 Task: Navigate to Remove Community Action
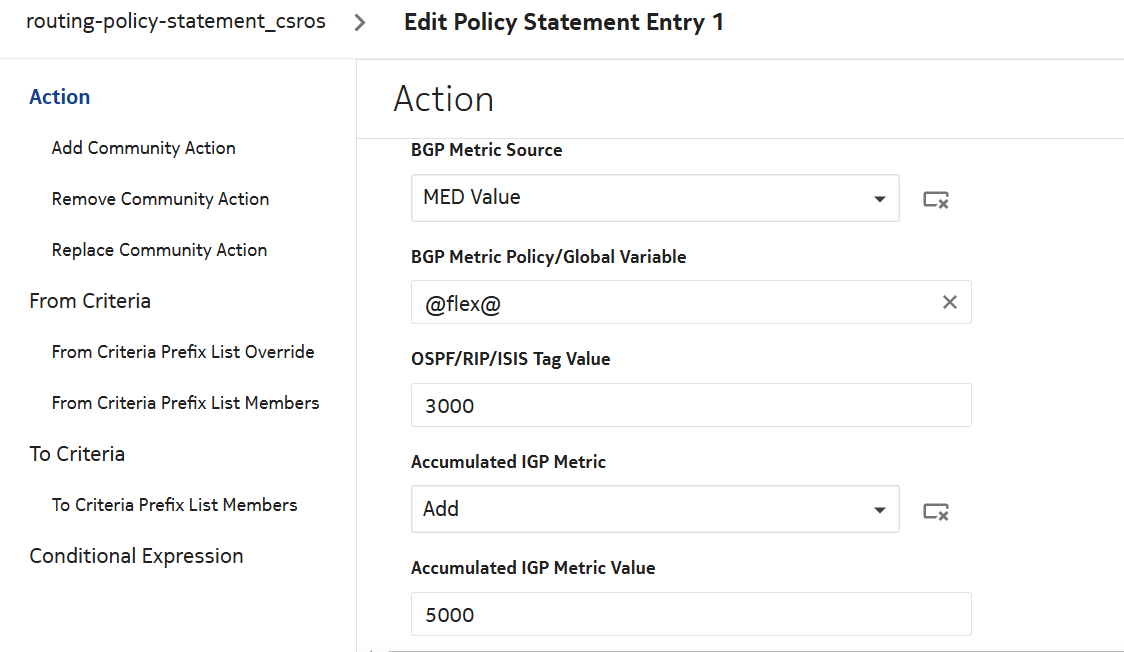[x=160, y=199]
